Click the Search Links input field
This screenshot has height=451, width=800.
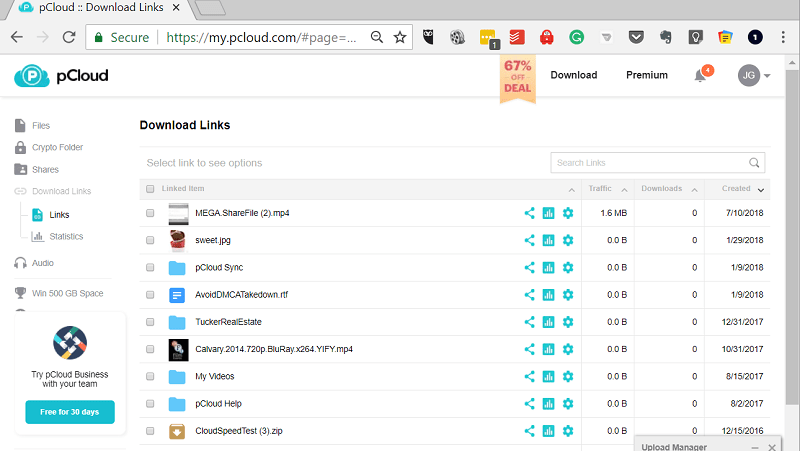tap(648, 163)
